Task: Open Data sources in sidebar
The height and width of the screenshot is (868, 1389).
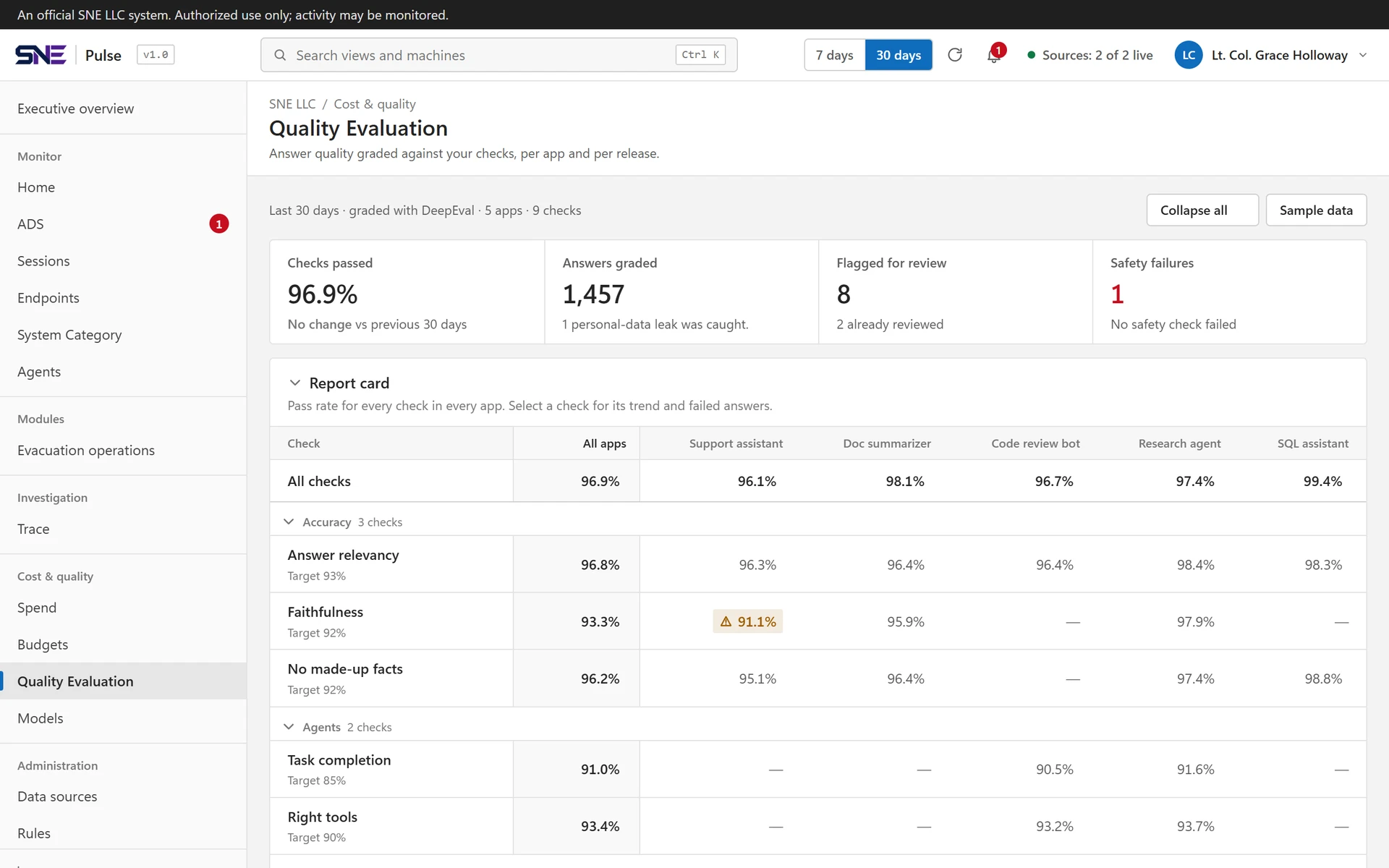Action: (x=123, y=796)
